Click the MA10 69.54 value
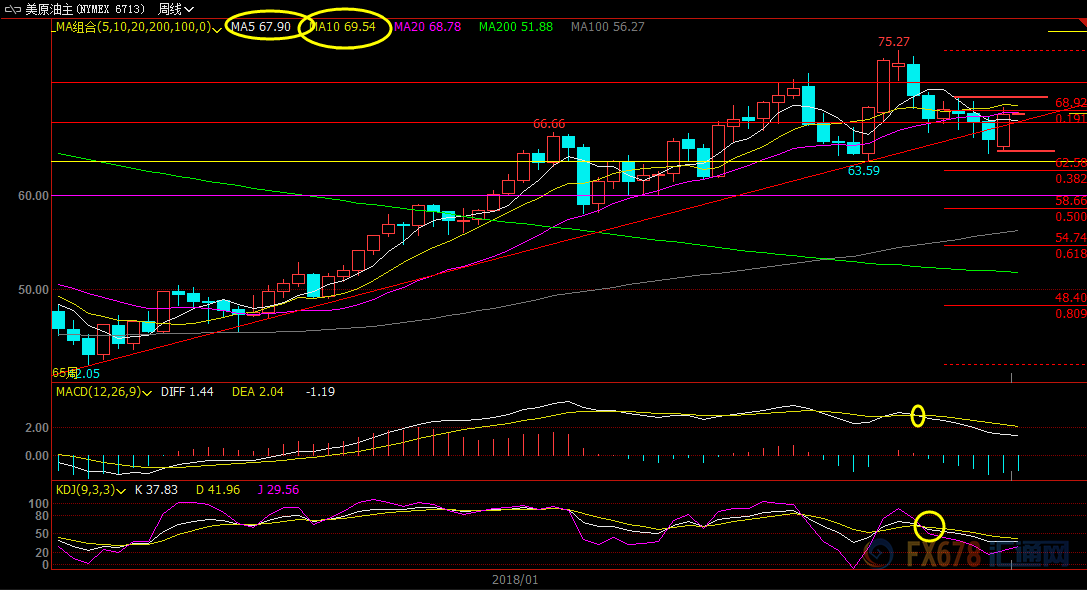Screen dimensions: 1087x590 pos(342,27)
